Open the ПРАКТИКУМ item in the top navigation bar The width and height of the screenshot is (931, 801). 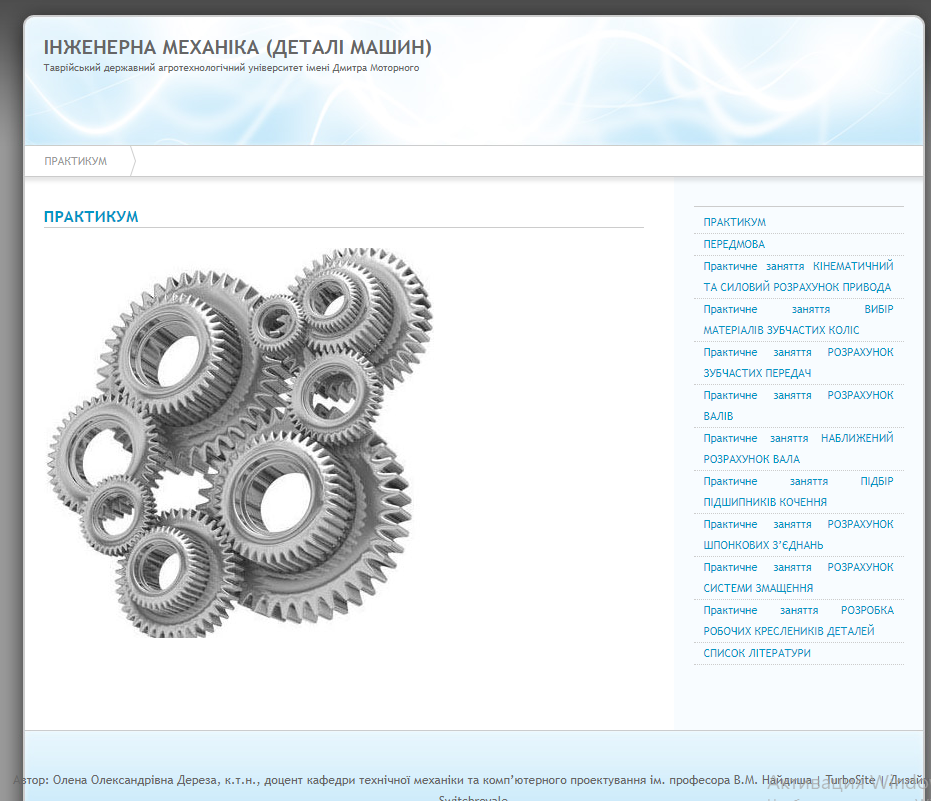pos(75,161)
